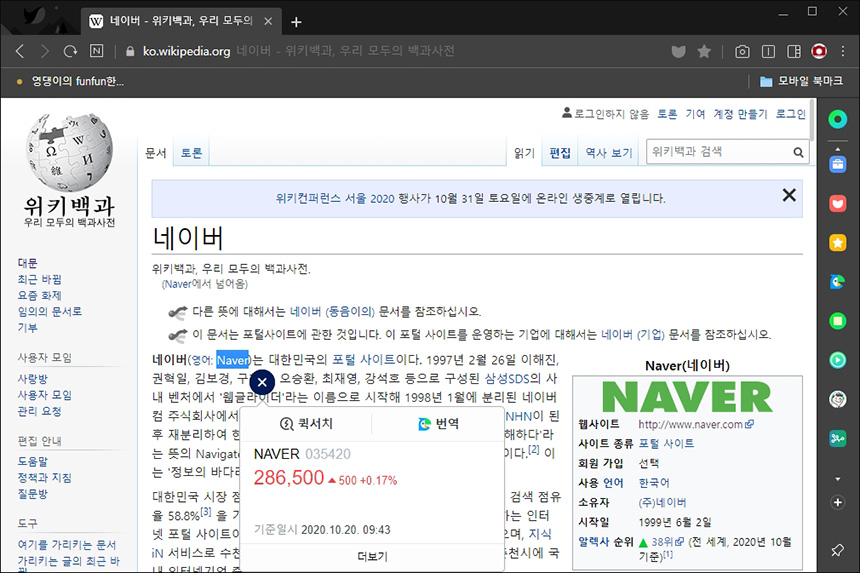The image size is (860, 573).
Task: Click the 기부 sidebar link
Action: click(27, 327)
